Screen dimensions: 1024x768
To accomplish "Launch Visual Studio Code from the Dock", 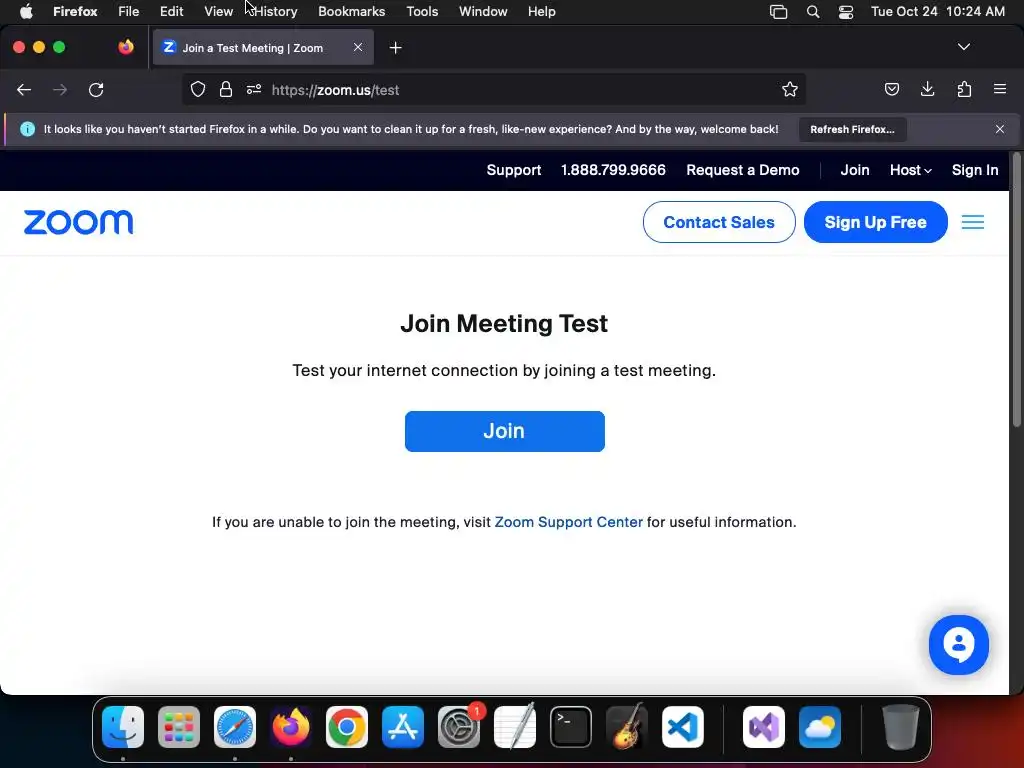I will click(x=683, y=727).
